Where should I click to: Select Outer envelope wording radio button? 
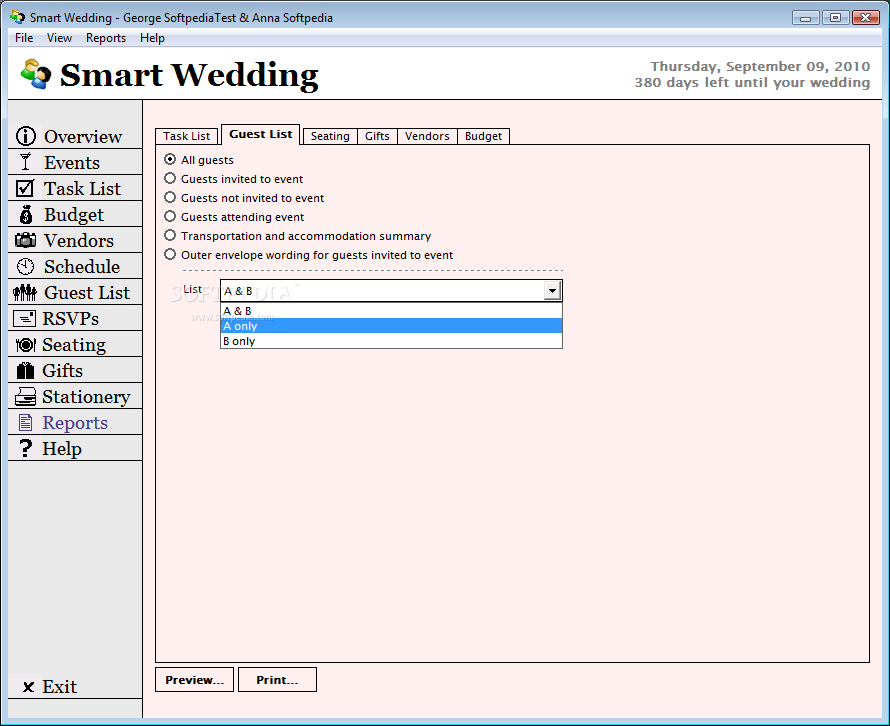(x=170, y=254)
